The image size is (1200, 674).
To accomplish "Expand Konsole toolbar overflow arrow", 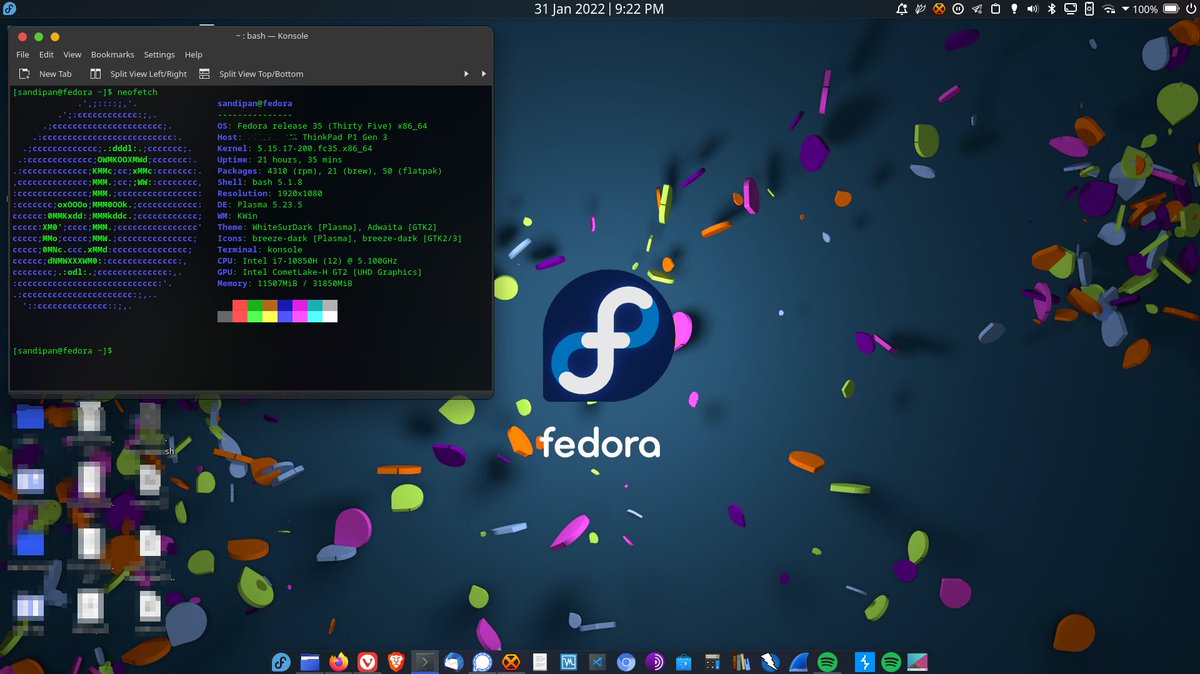I will pyautogui.click(x=484, y=74).
